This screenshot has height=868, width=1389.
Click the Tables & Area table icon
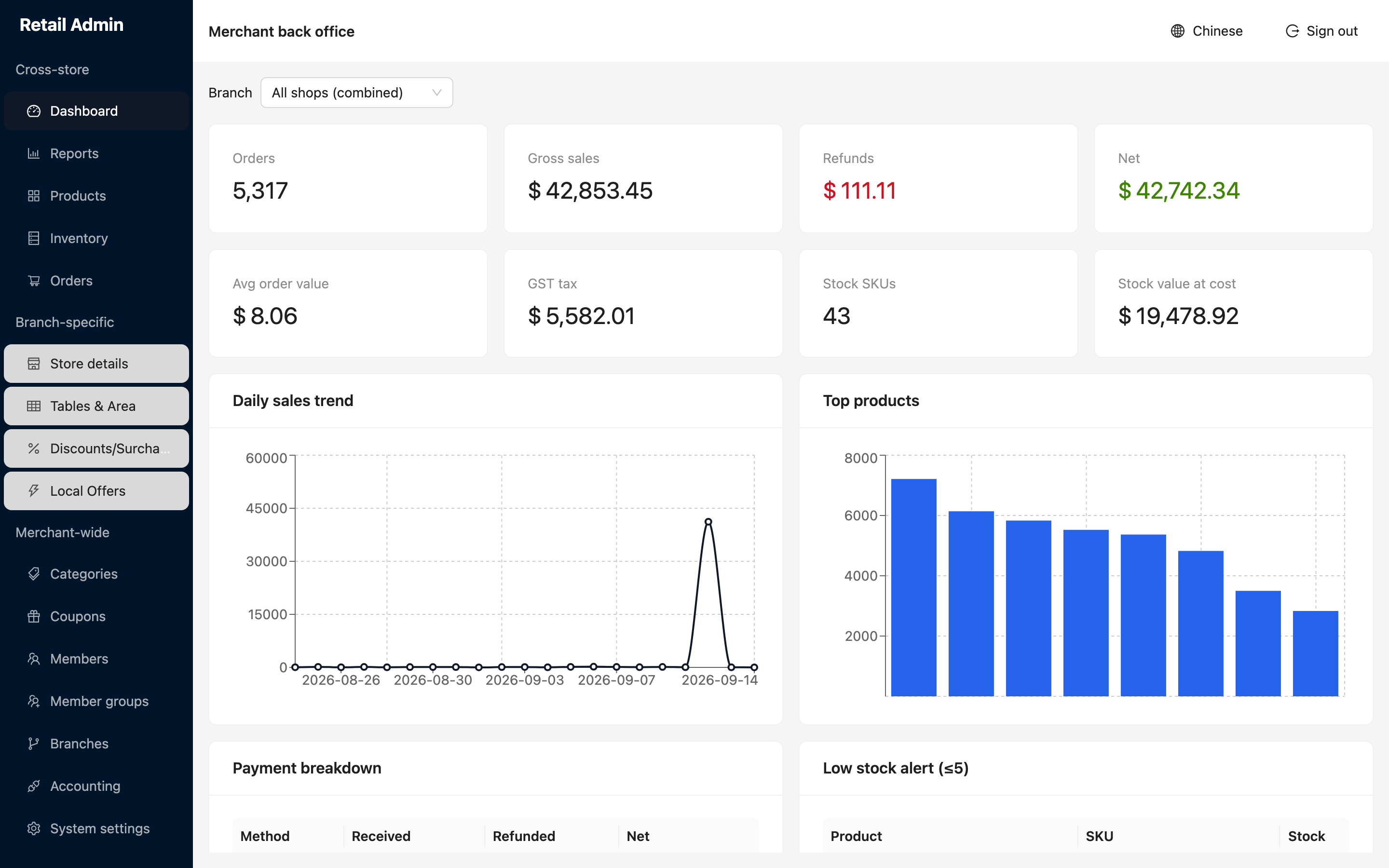tap(34, 406)
